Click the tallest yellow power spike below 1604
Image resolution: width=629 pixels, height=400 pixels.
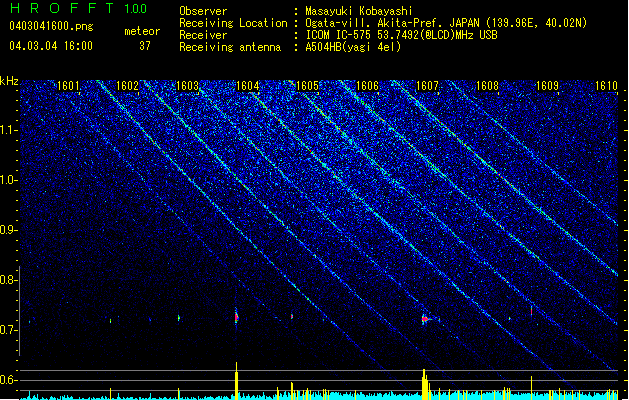236,380
